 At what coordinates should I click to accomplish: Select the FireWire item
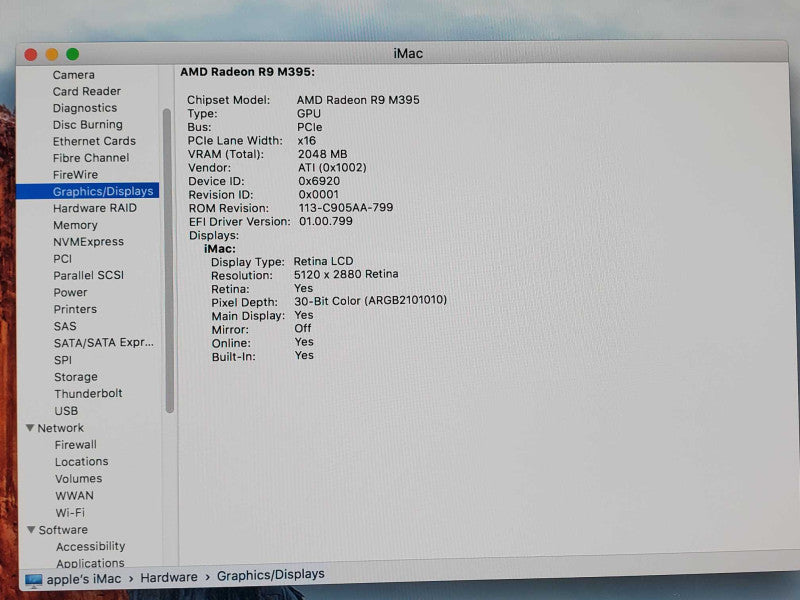(76, 174)
